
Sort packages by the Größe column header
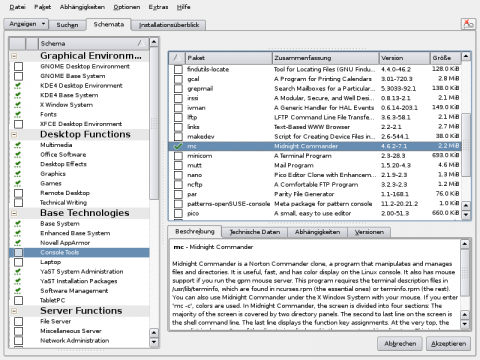point(445,58)
